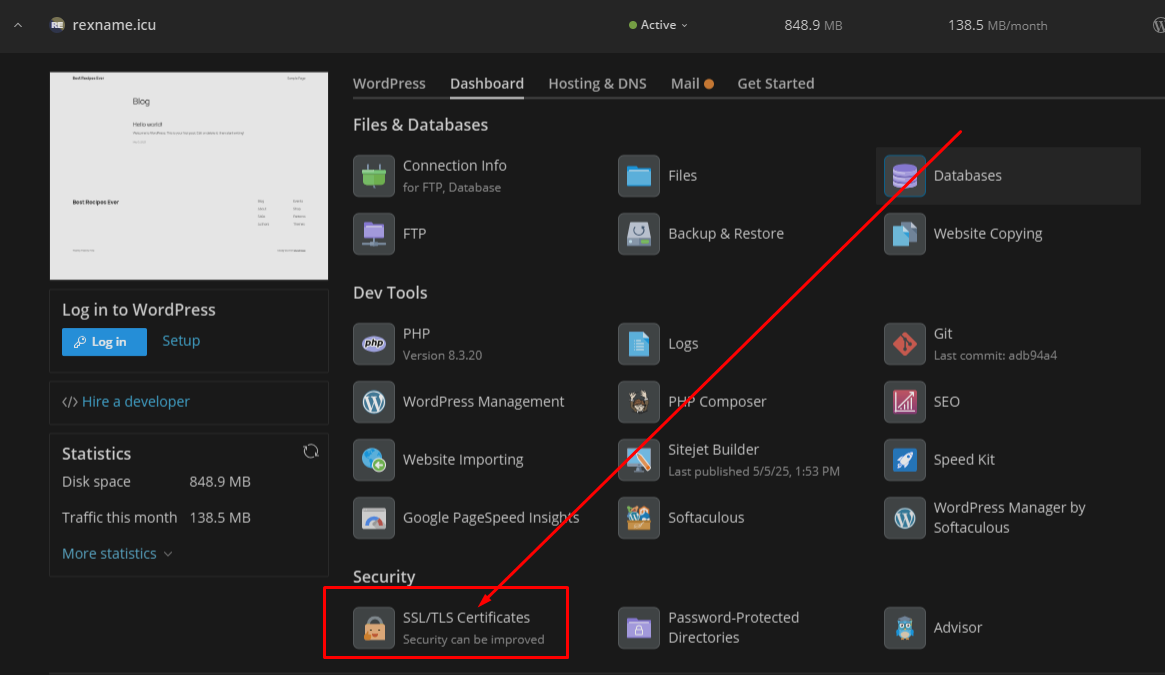
Task: Switch to the WordPress tab
Action: point(389,83)
